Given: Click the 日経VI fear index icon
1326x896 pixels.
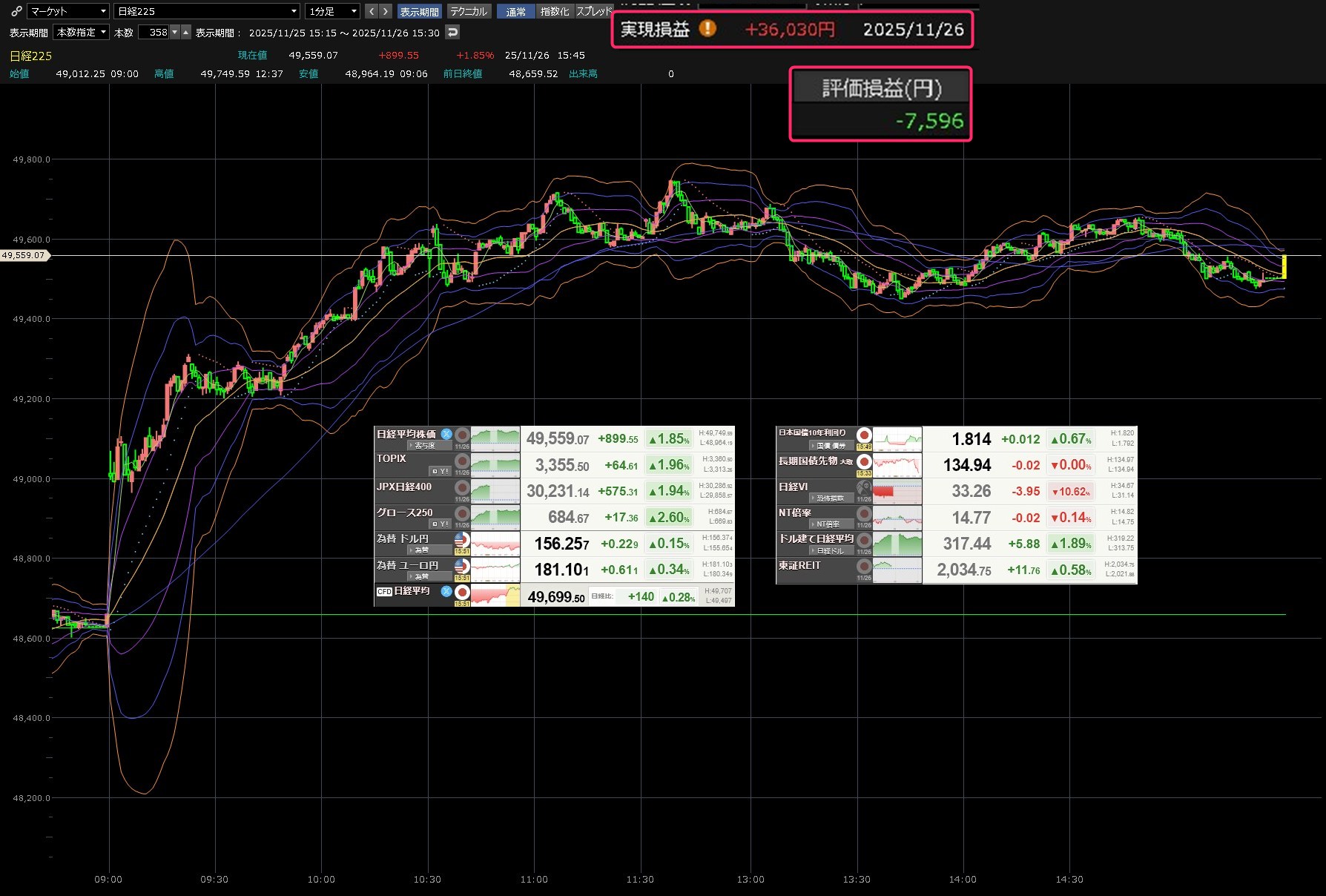Looking at the screenshot, I should pyautogui.click(x=864, y=487).
